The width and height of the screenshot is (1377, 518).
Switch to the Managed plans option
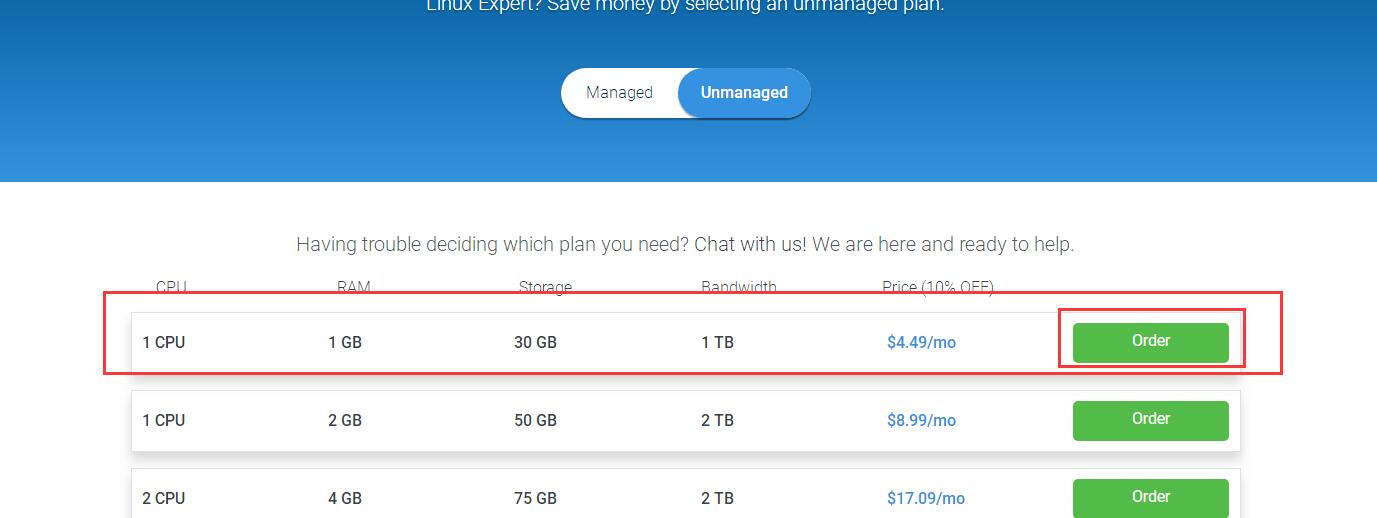click(619, 93)
